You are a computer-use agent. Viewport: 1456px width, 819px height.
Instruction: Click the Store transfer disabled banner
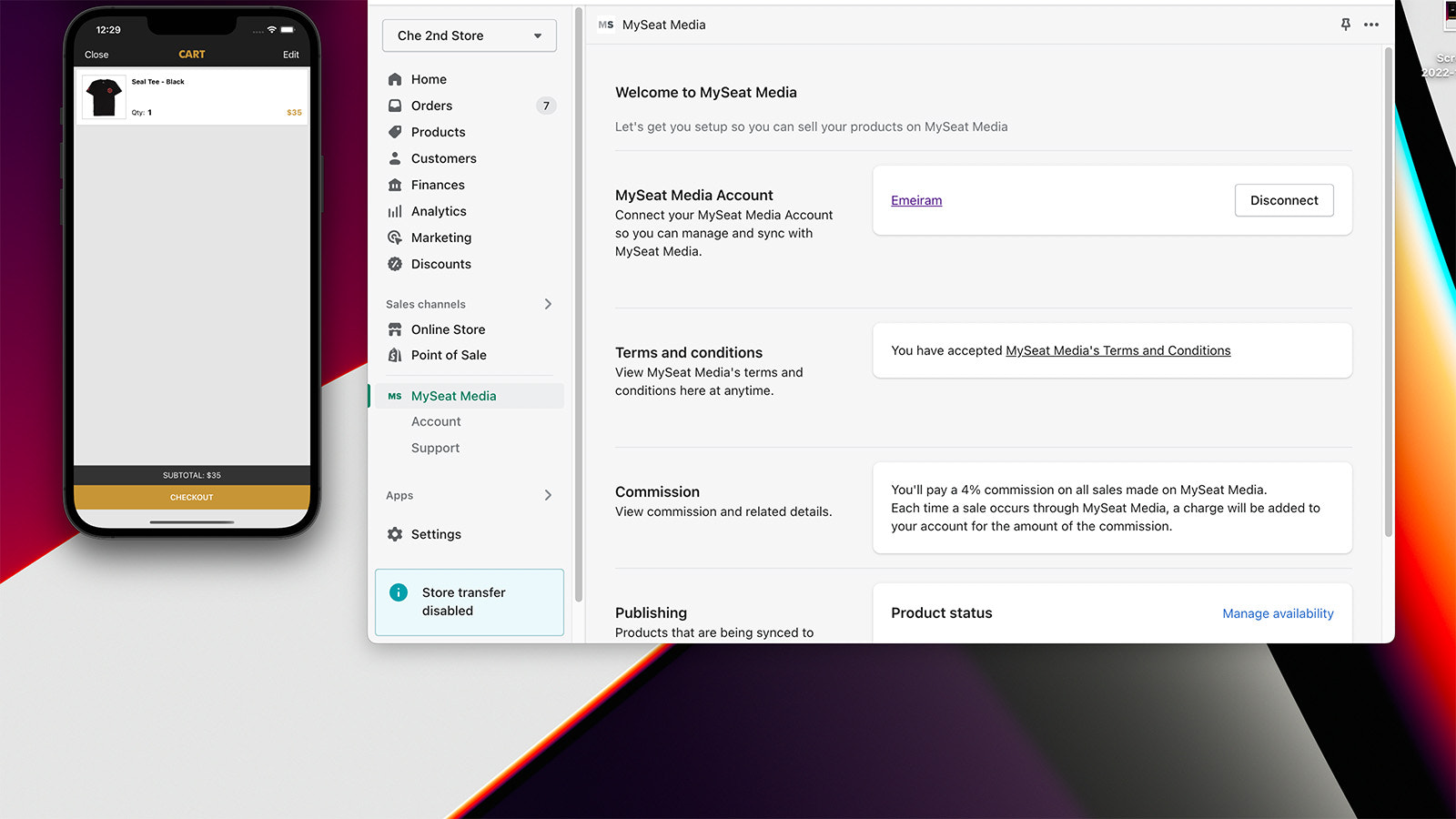tap(470, 602)
